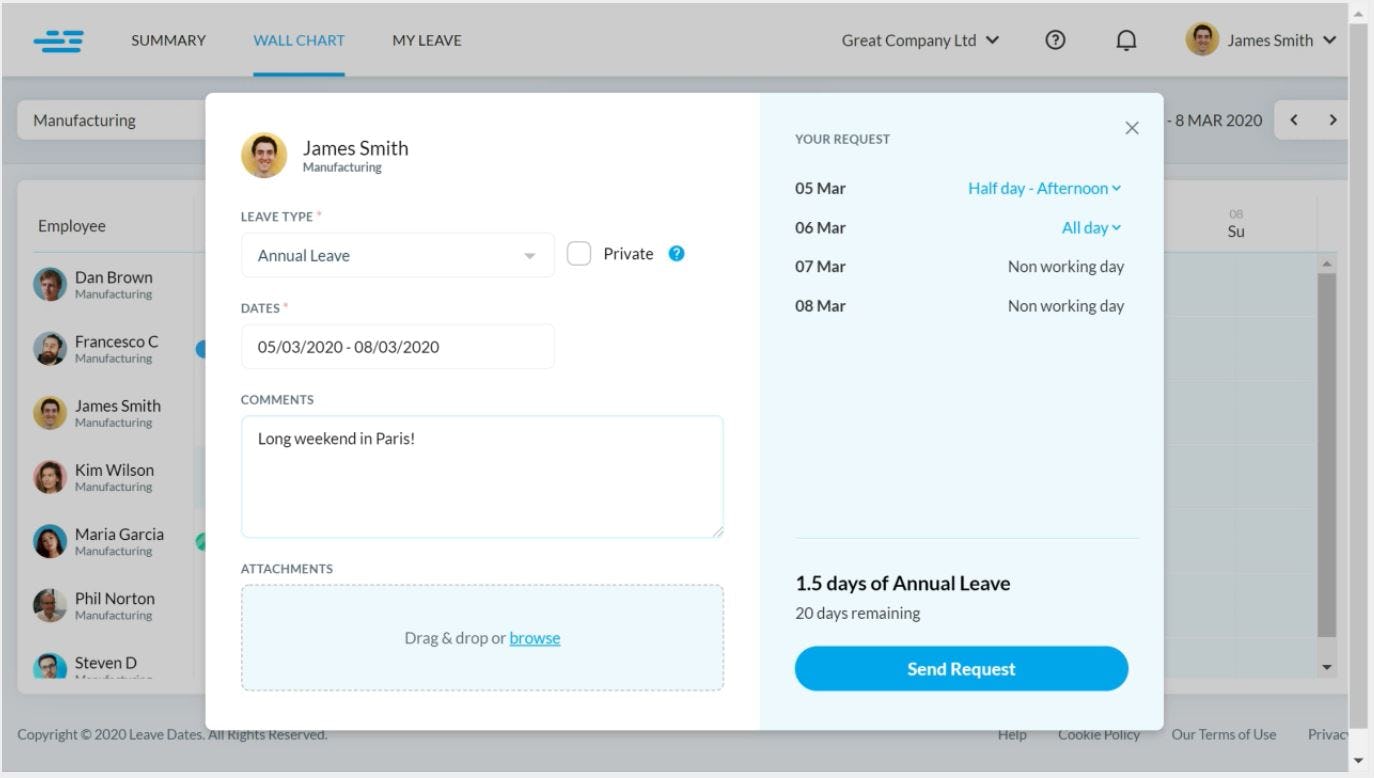Enable the Private checkbox
The height and width of the screenshot is (778, 1374).
[579, 253]
